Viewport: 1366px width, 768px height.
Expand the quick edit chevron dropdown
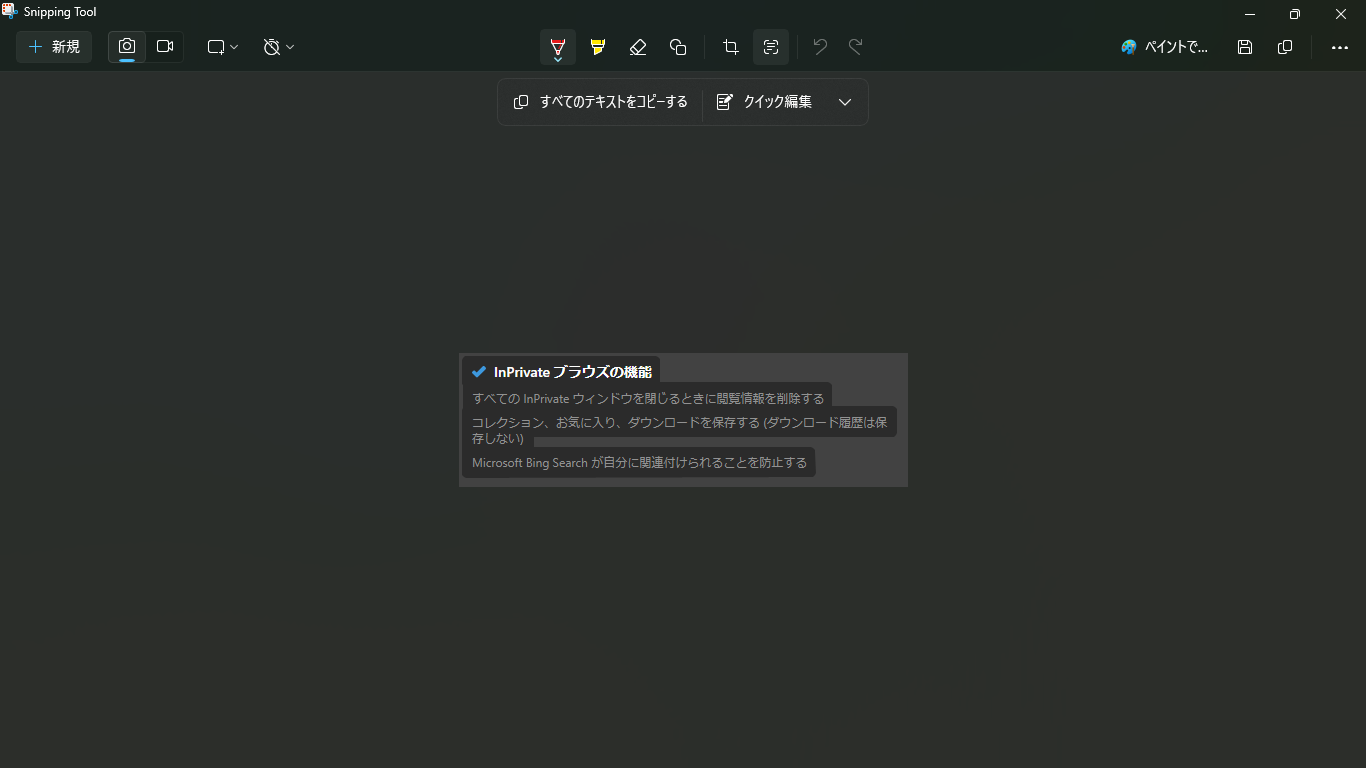845,102
